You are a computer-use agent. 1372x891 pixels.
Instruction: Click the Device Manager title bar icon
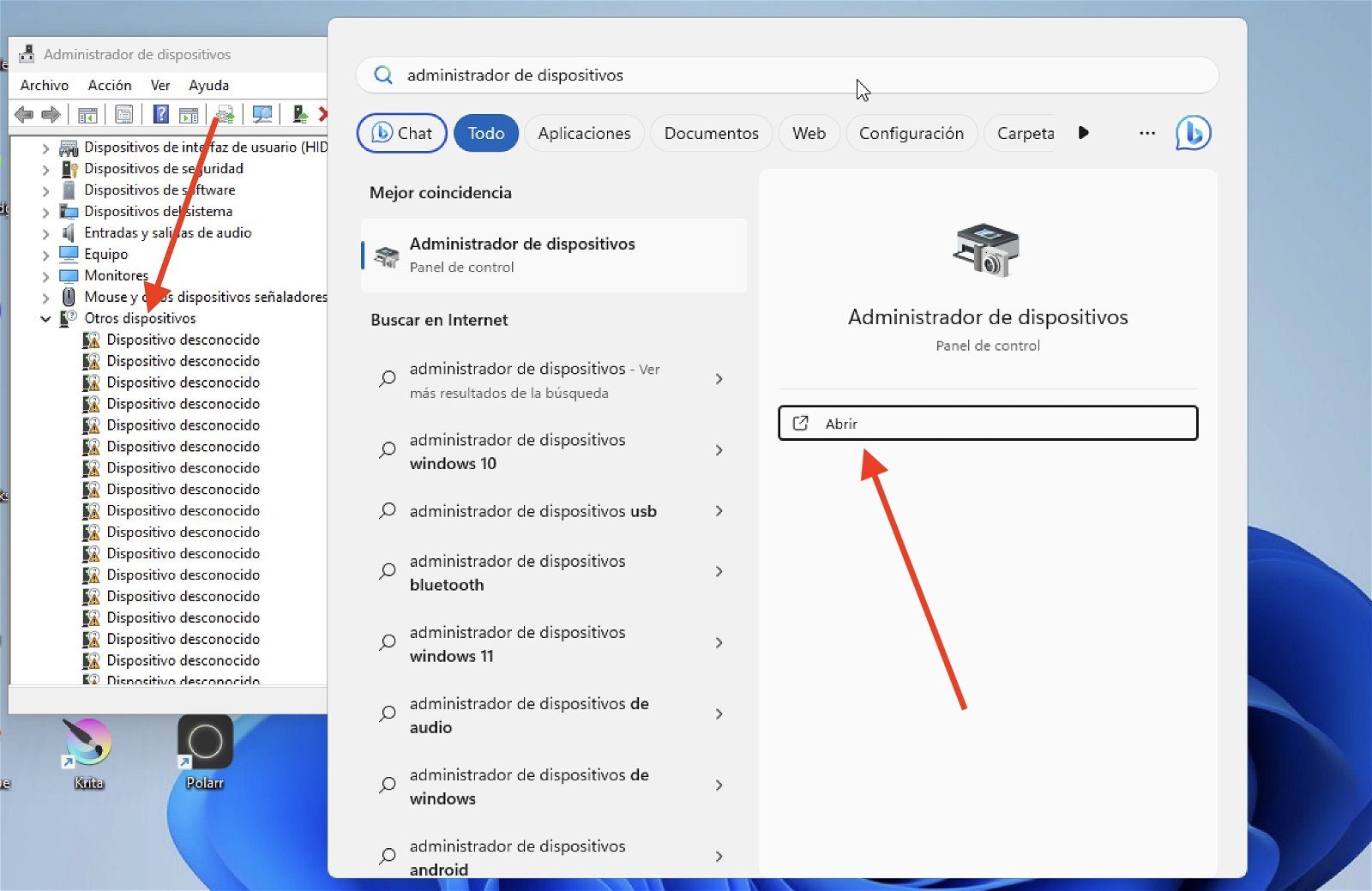click(x=27, y=54)
